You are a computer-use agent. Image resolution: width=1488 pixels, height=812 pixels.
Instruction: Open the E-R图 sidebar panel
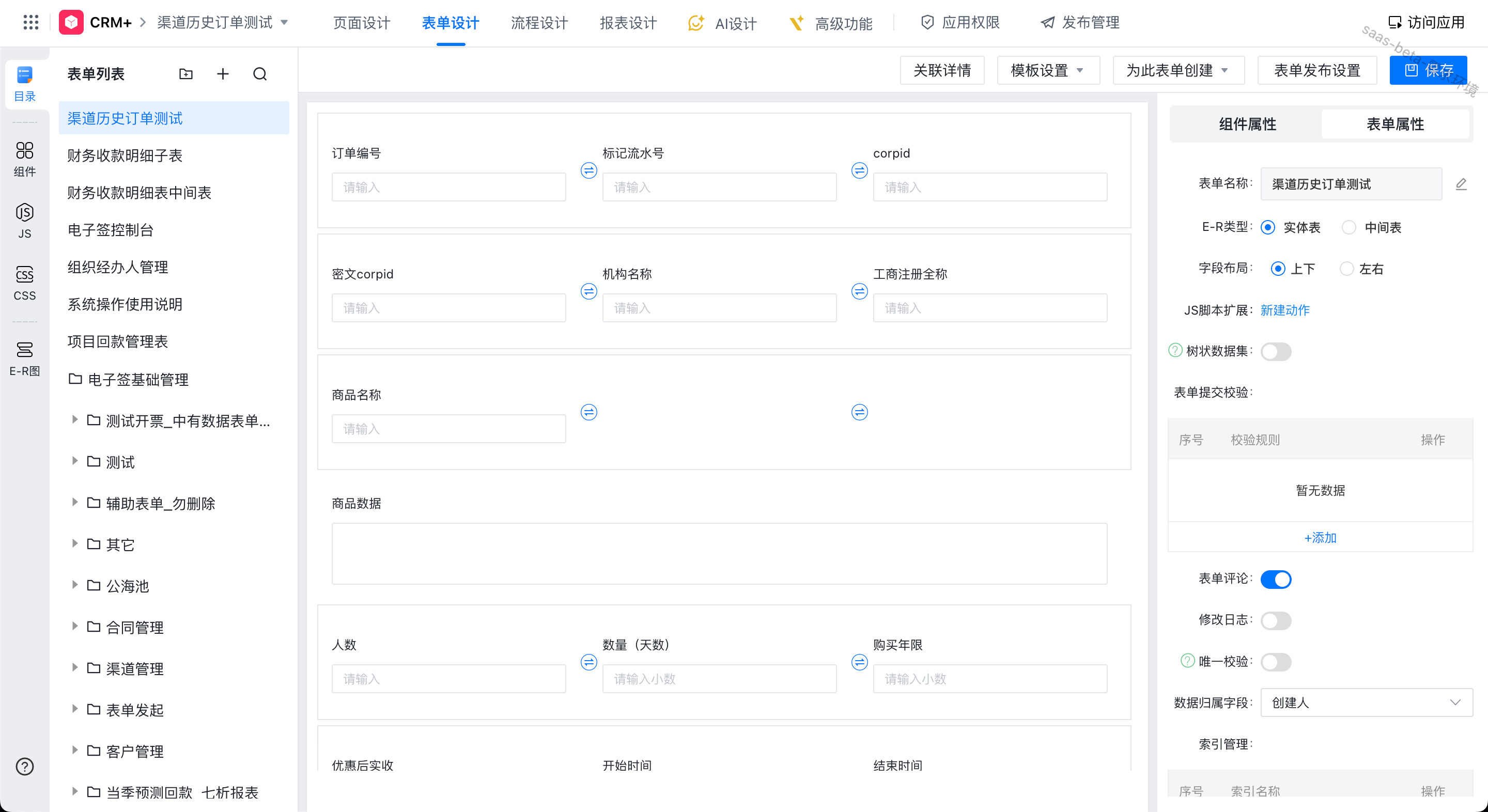point(24,357)
